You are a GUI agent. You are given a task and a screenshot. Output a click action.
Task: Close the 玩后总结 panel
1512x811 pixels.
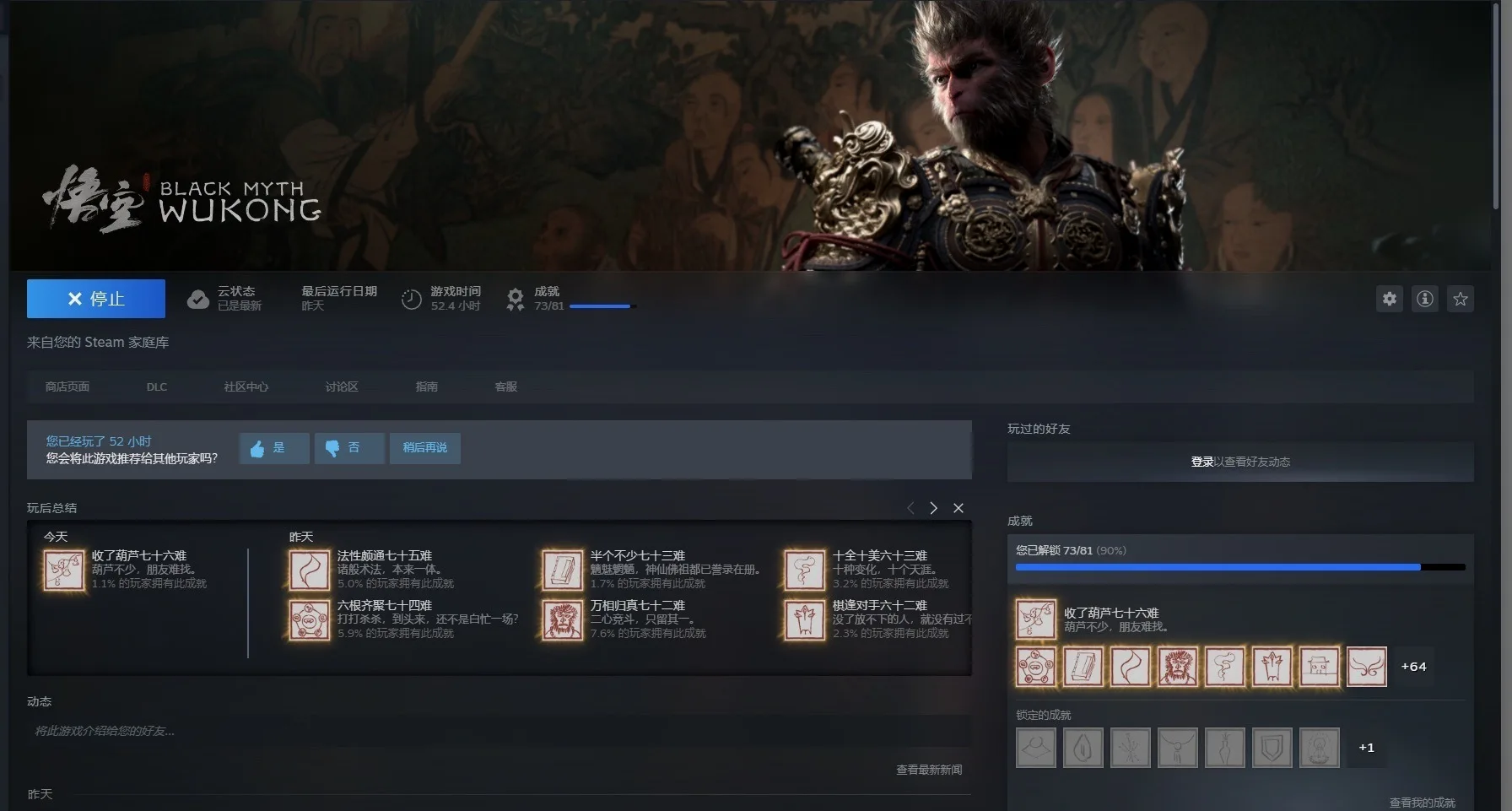tap(958, 508)
